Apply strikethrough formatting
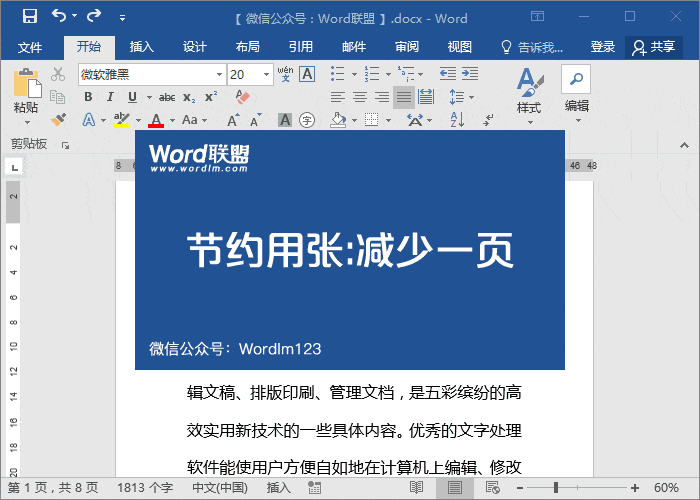Image resolution: width=700 pixels, height=500 pixels. click(x=167, y=97)
